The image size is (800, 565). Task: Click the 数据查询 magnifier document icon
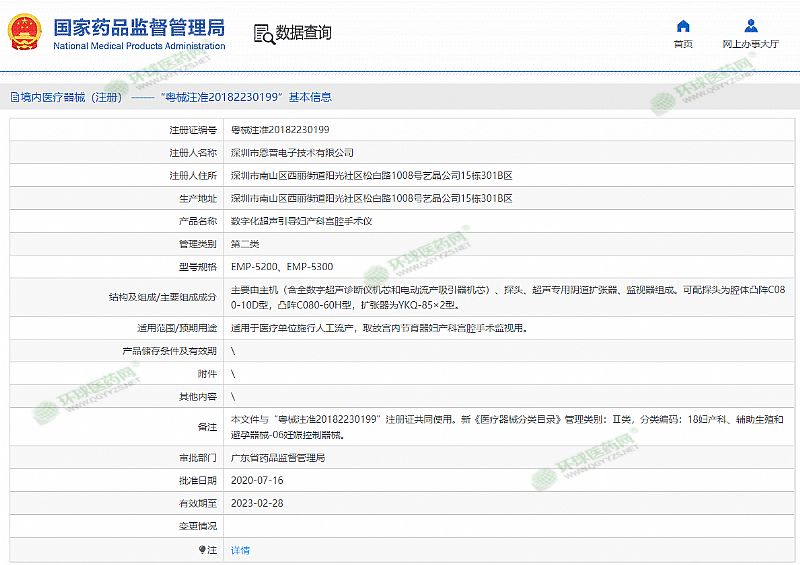(264, 34)
